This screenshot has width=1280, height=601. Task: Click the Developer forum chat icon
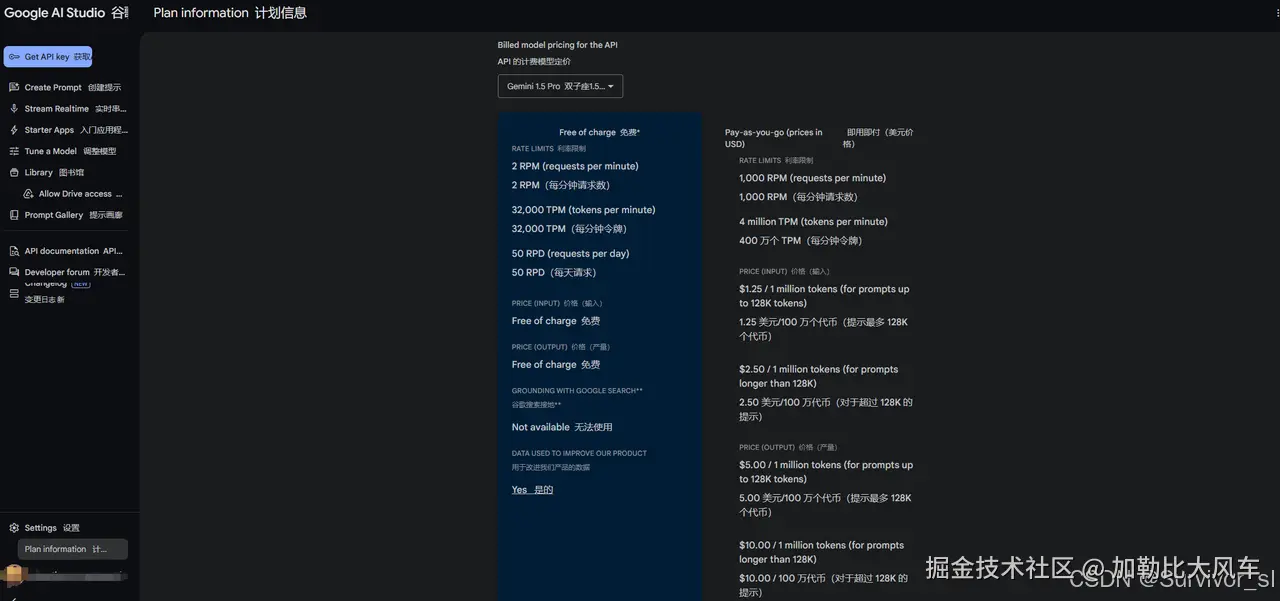pos(14,272)
